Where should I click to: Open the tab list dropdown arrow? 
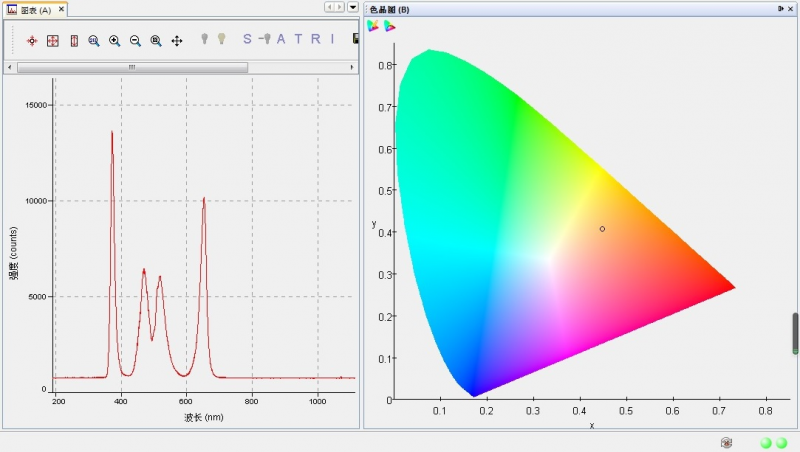(x=353, y=8)
